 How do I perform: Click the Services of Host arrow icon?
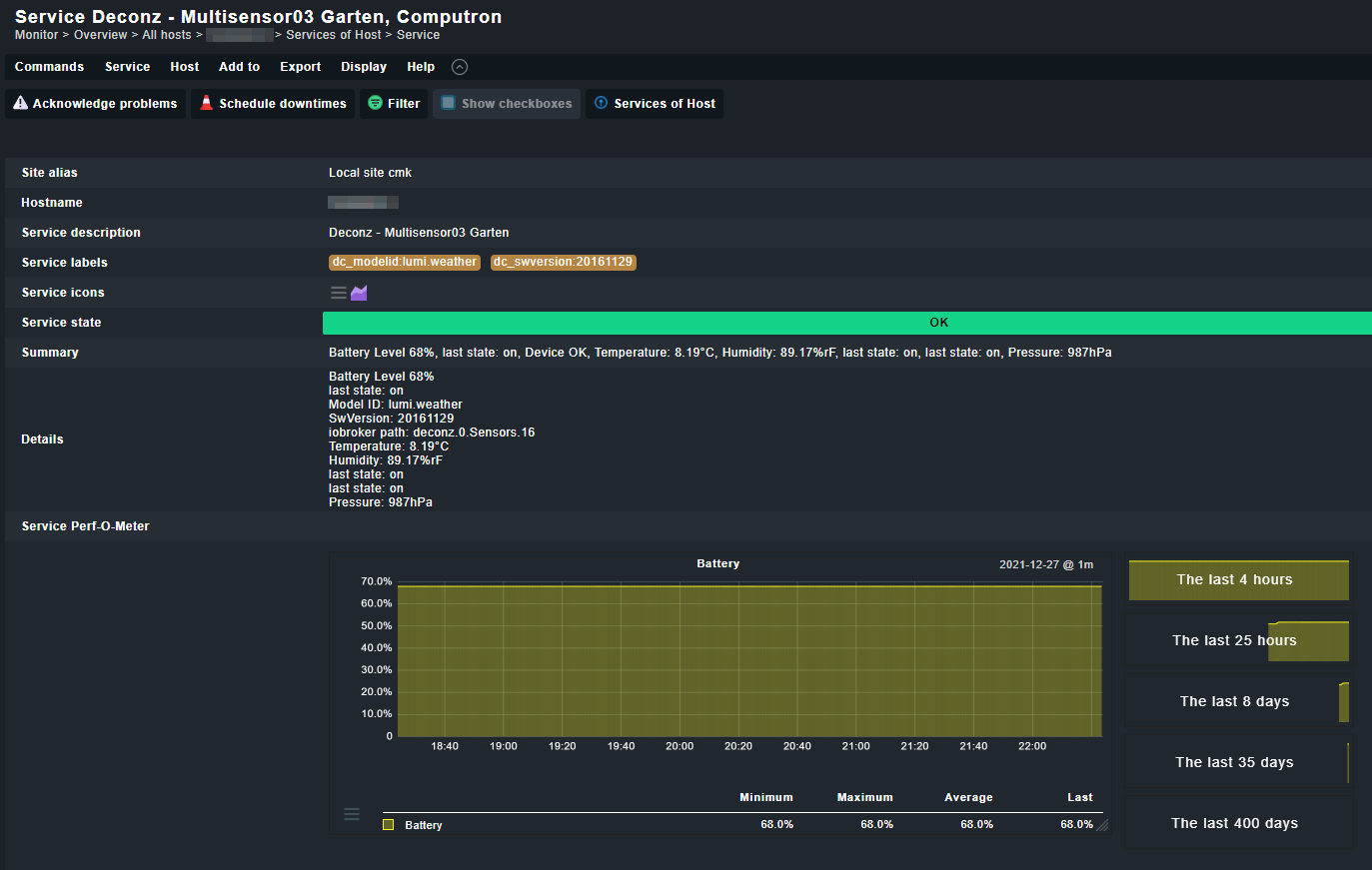click(601, 103)
